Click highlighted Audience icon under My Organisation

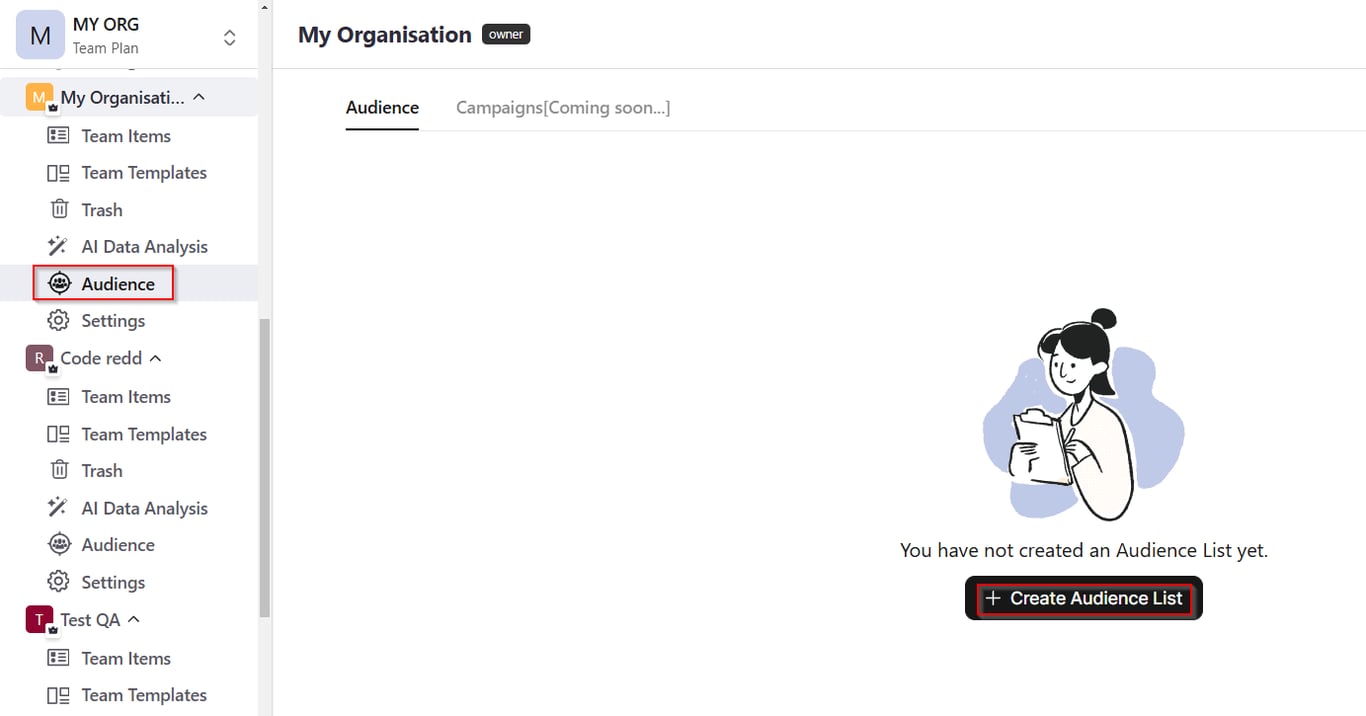pyautogui.click(x=59, y=284)
